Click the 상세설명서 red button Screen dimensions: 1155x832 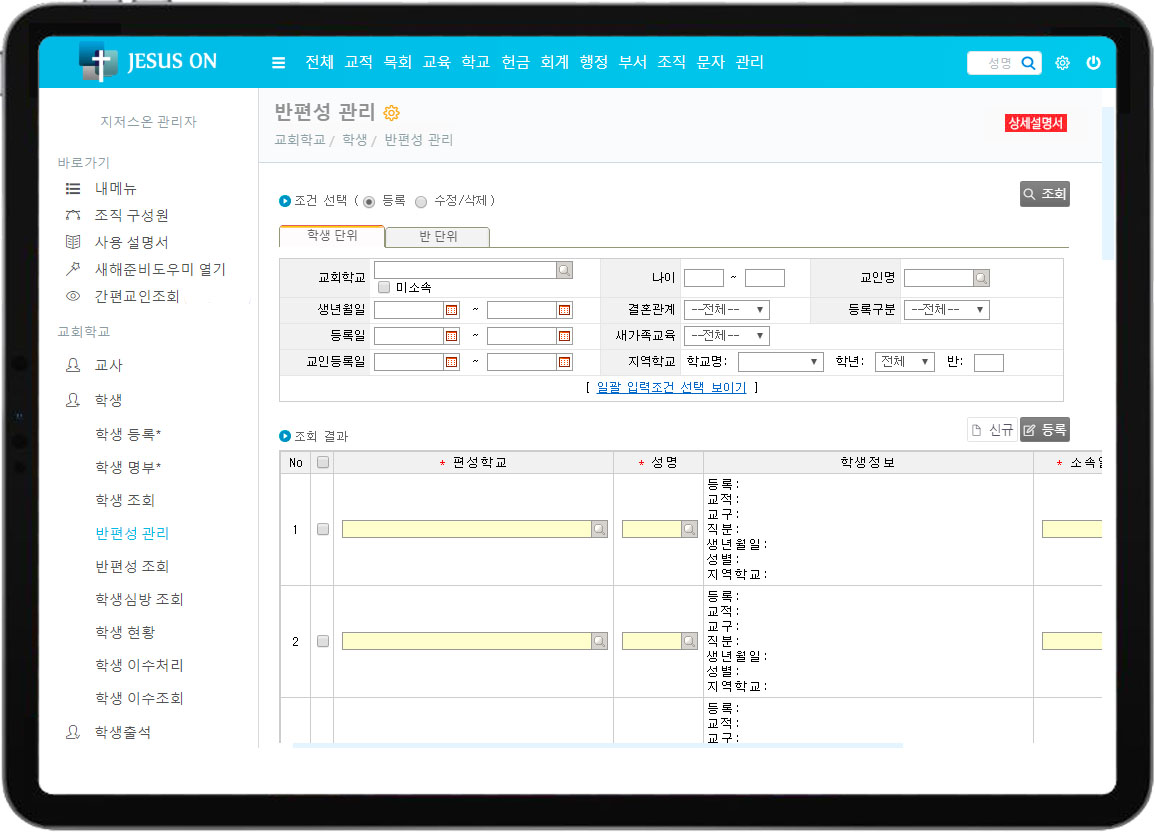1036,123
